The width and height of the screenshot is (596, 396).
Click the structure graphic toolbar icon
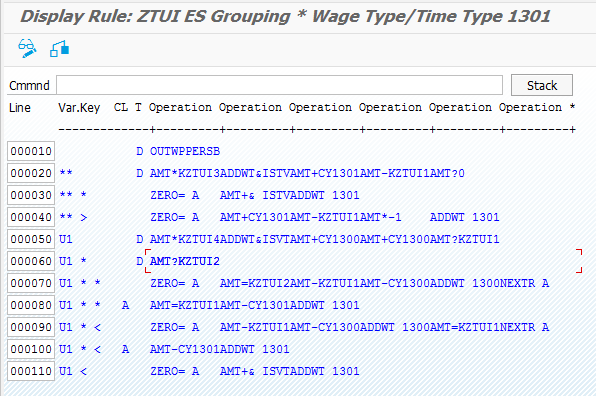[x=59, y=49]
